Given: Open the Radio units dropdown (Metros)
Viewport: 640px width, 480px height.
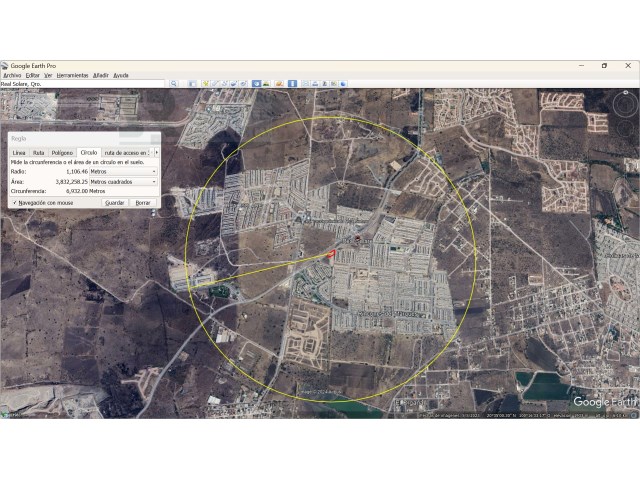Looking at the screenshot, I should (x=123, y=171).
